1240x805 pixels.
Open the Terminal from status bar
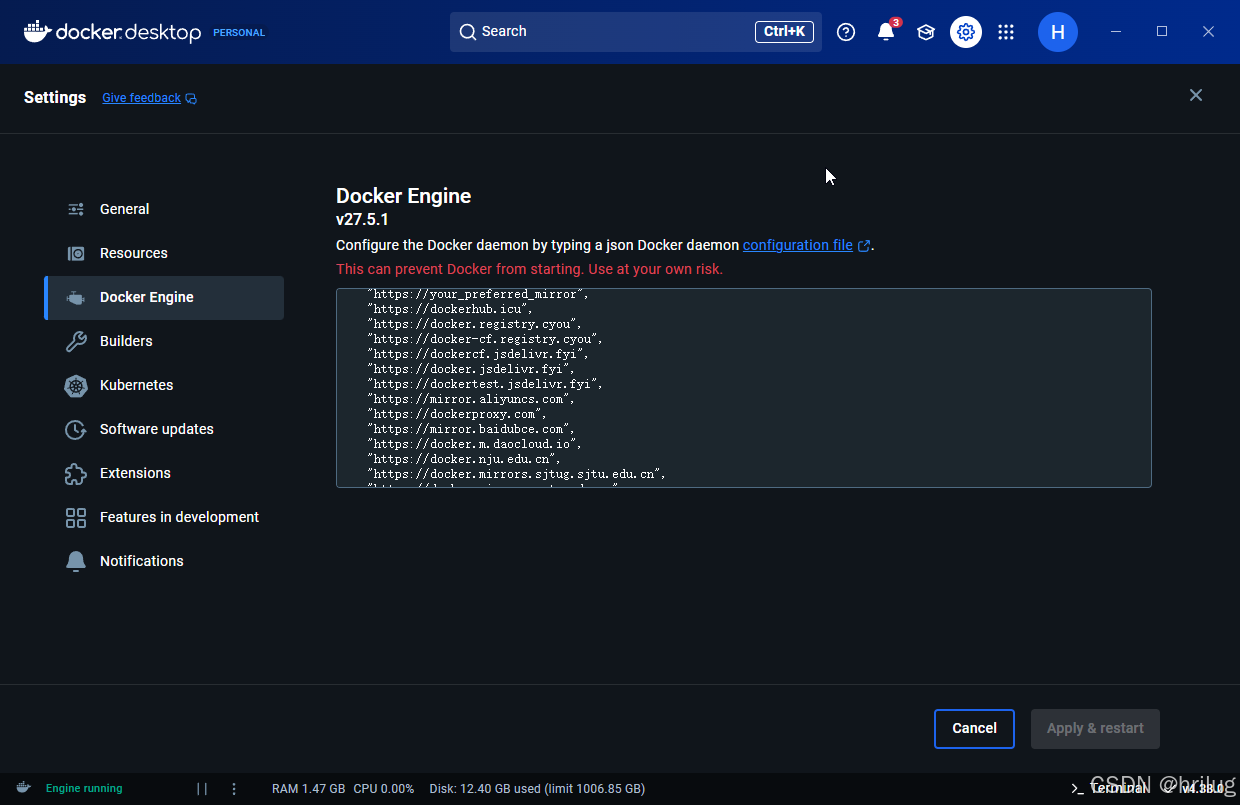pyautogui.click(x=1110, y=788)
